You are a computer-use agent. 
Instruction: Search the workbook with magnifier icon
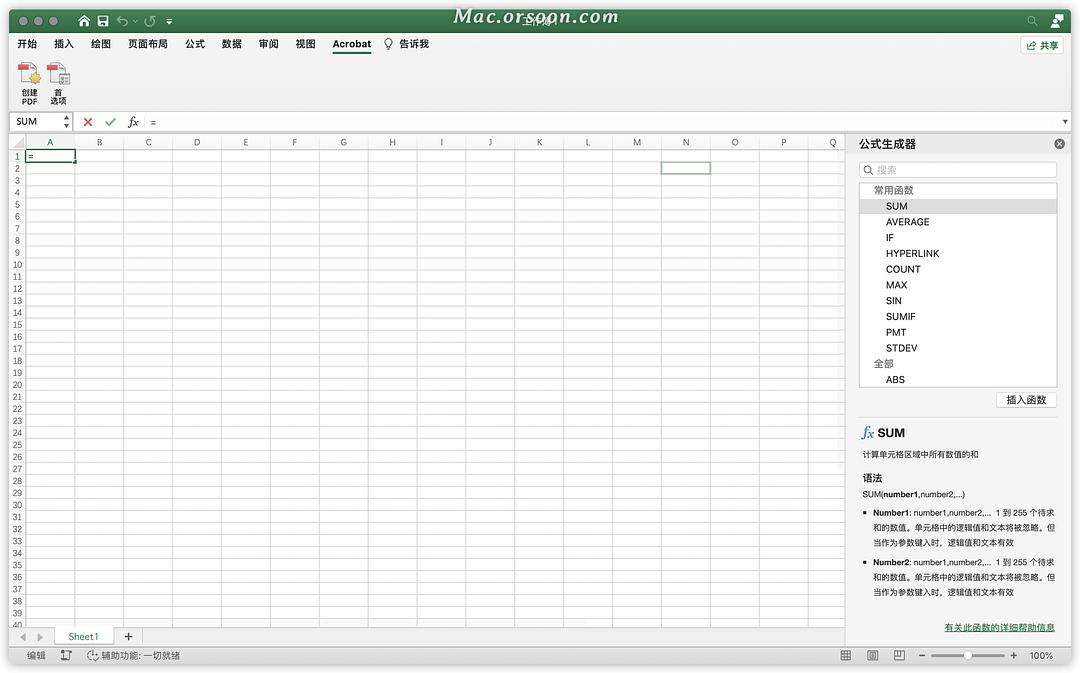coord(1032,21)
